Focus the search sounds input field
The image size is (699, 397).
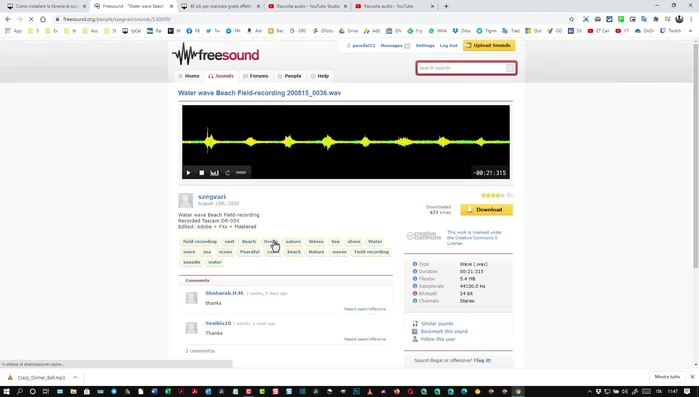tap(461, 68)
